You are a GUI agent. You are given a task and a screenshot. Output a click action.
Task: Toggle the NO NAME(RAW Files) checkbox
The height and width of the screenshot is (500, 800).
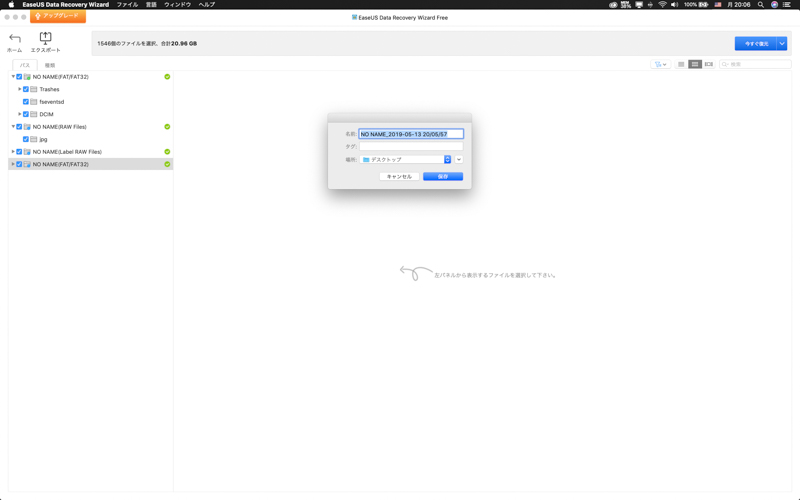19,127
